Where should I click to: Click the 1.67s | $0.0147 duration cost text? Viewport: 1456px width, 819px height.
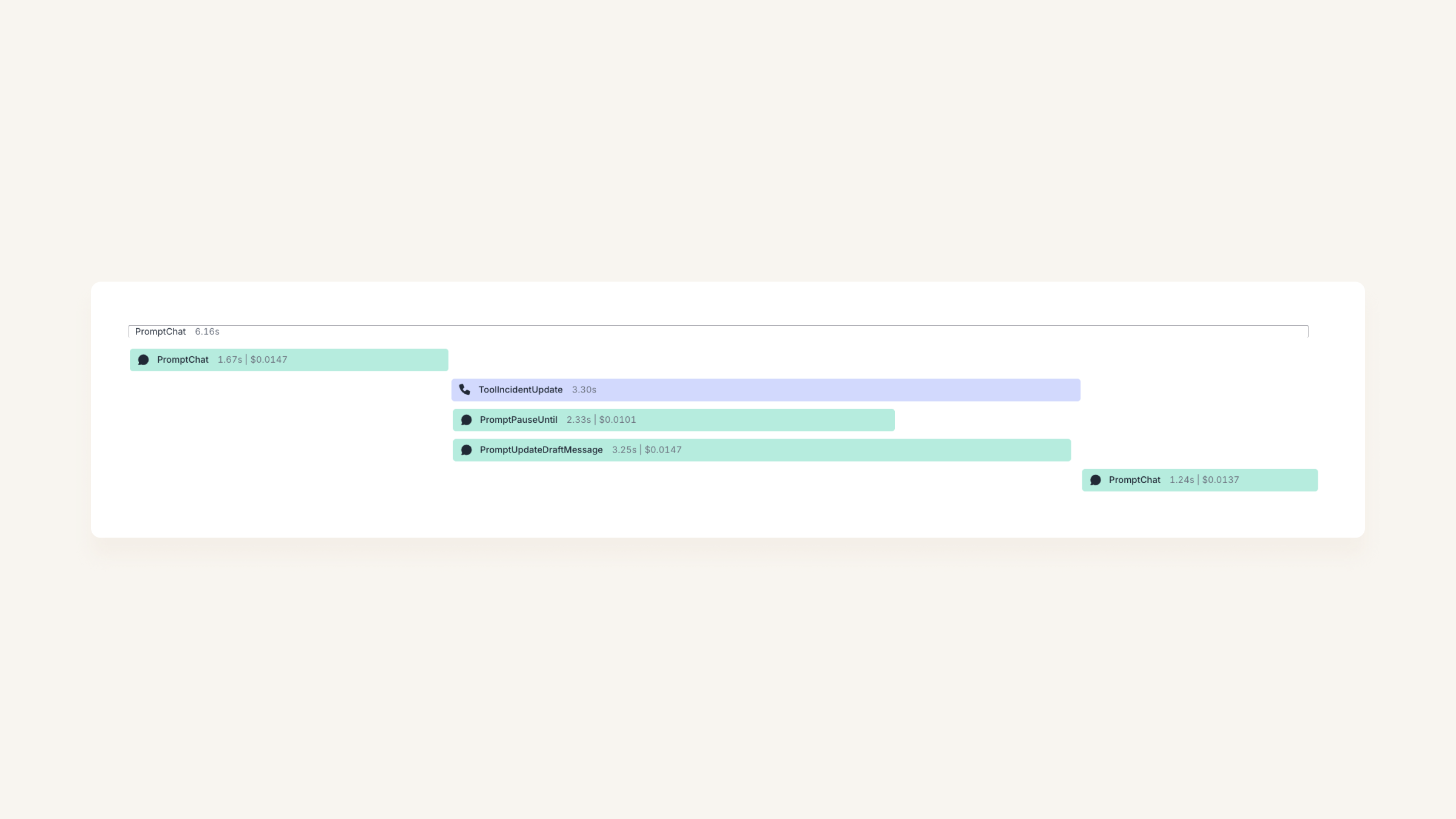tap(252, 360)
